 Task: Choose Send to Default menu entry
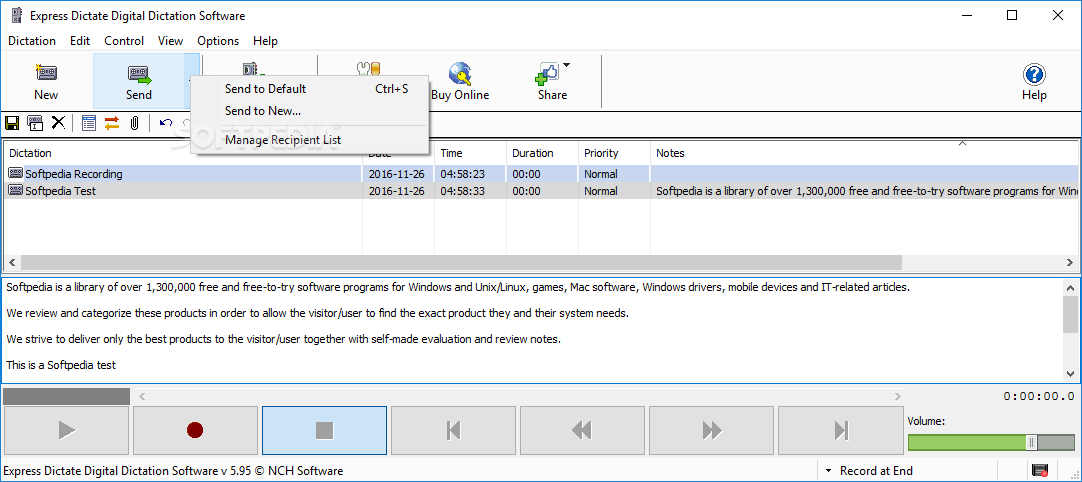coord(309,88)
